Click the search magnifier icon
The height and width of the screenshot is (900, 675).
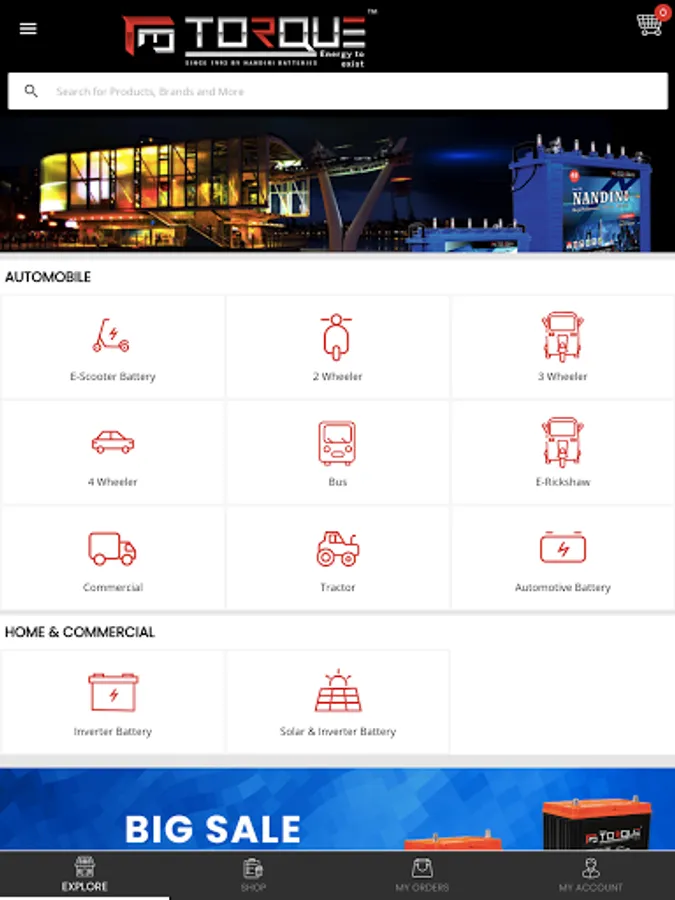pyautogui.click(x=31, y=91)
